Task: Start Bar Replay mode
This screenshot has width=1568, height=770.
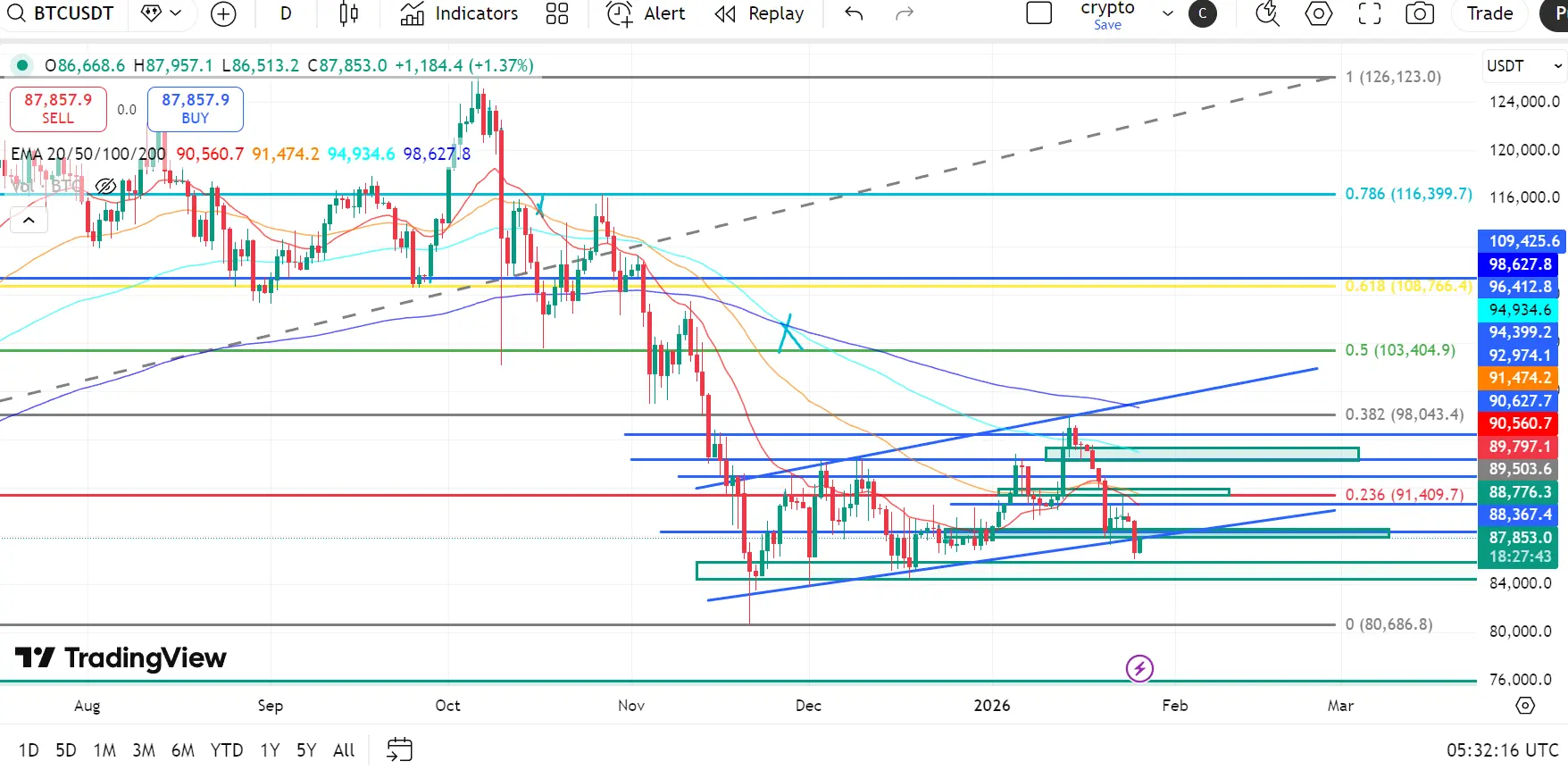Action: 760,13
